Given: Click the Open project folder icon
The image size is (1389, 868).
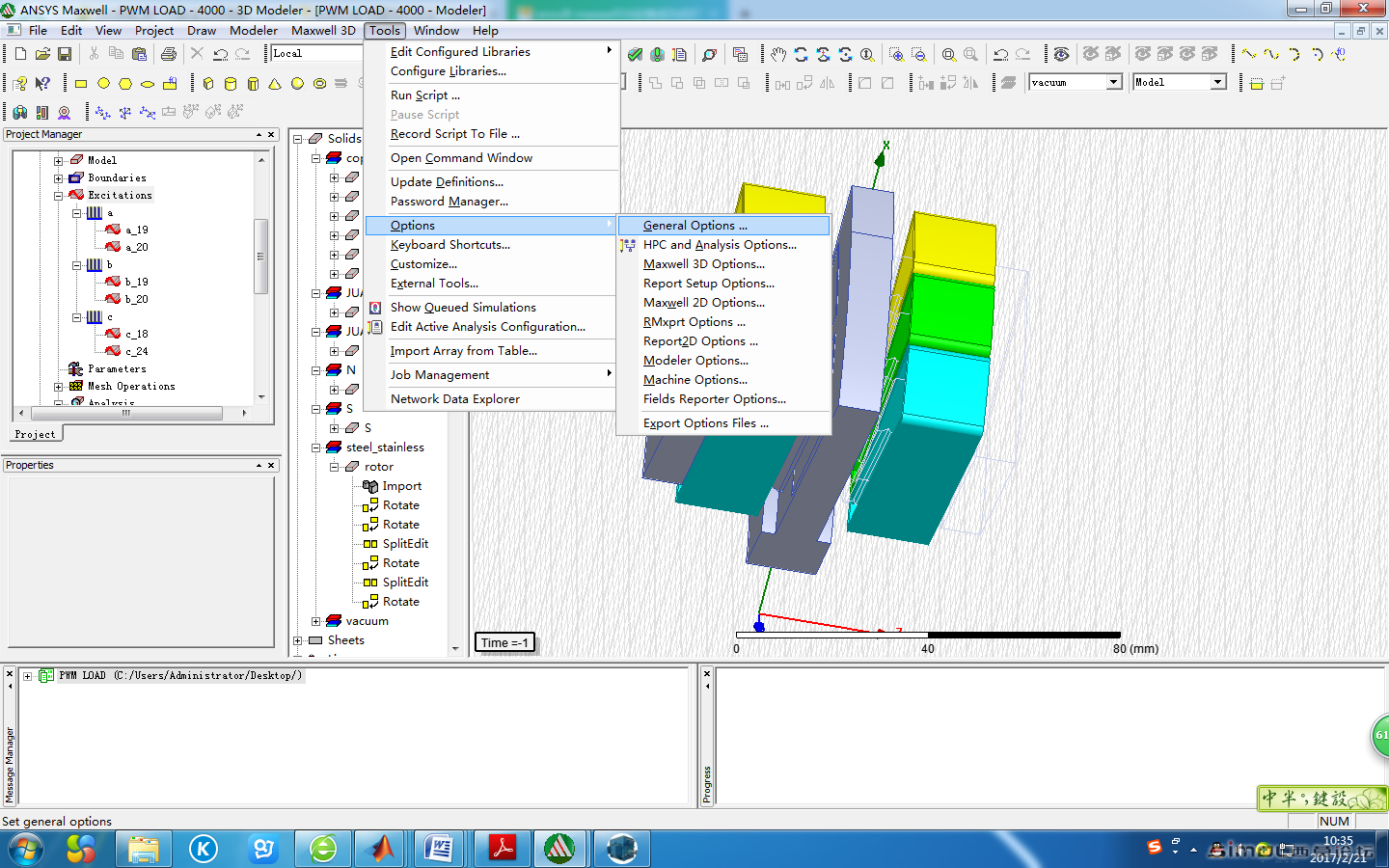Looking at the screenshot, I should (42, 54).
